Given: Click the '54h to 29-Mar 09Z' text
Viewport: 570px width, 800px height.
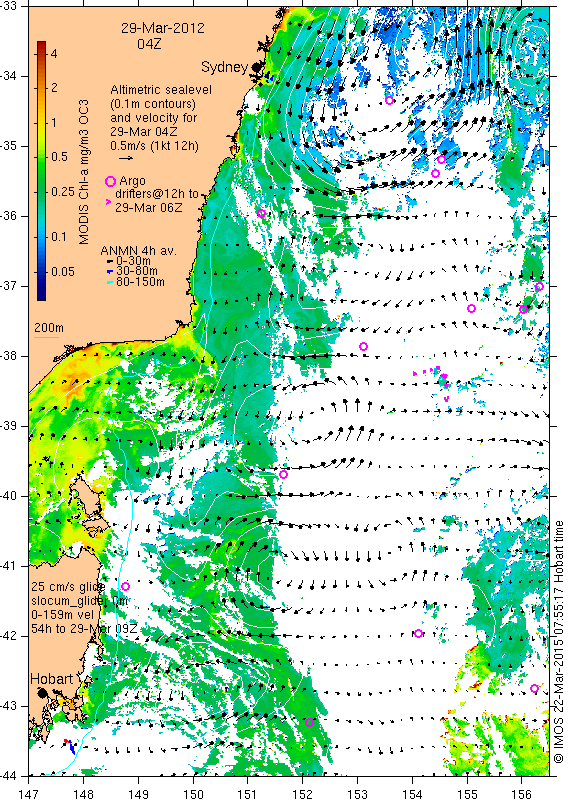Looking at the screenshot, I should point(84,629).
